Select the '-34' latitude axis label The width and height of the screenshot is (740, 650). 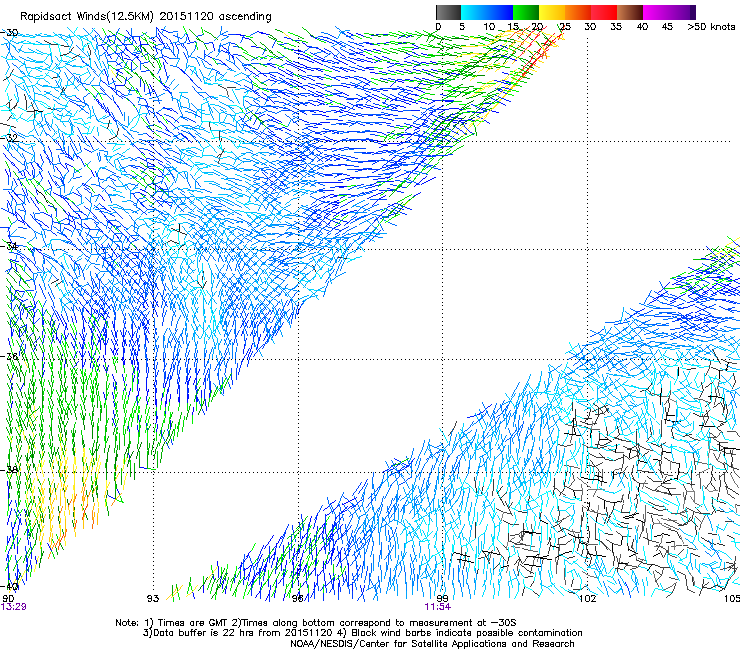(x=9, y=245)
